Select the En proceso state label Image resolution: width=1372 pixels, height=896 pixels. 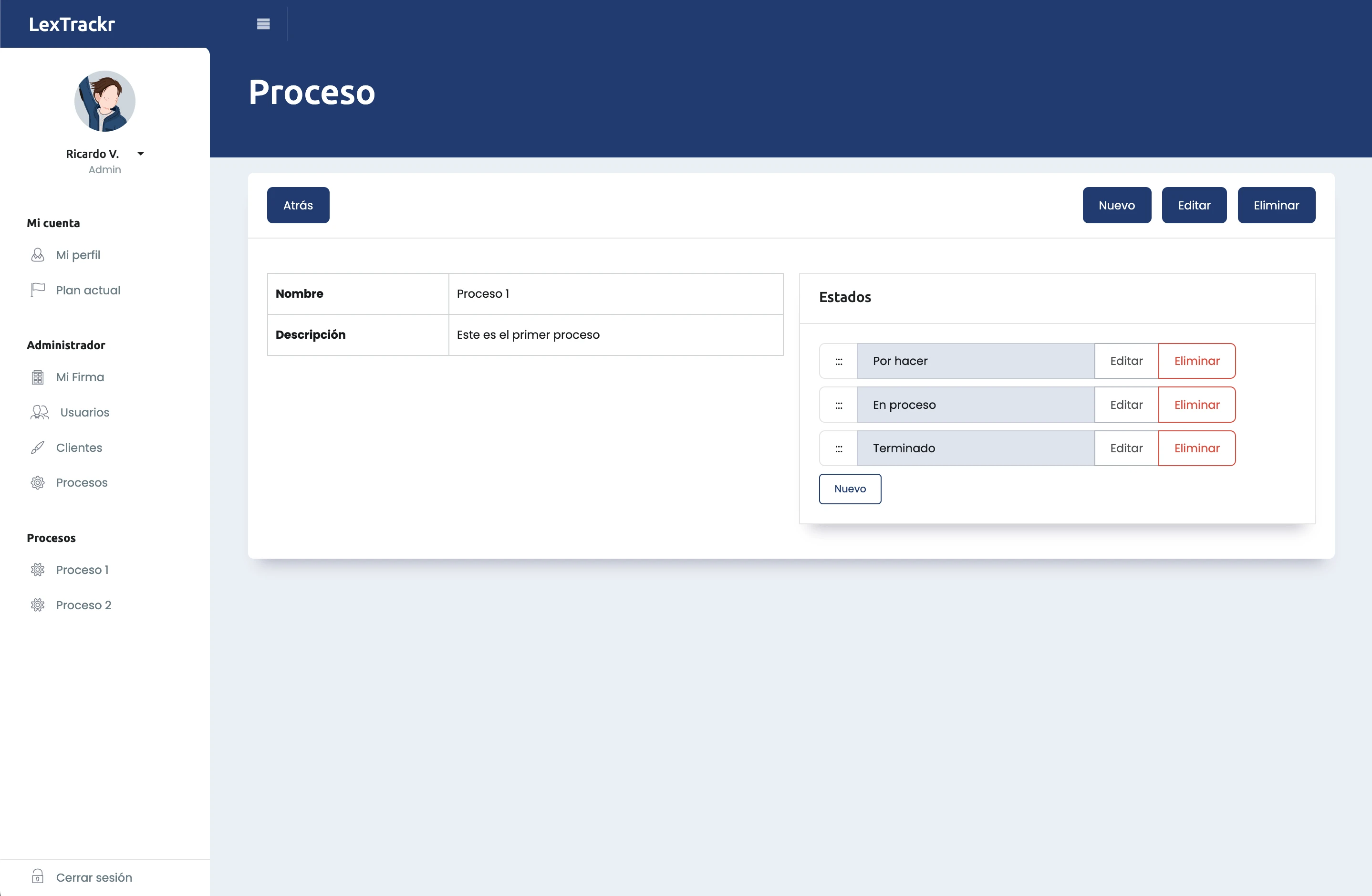(976, 405)
